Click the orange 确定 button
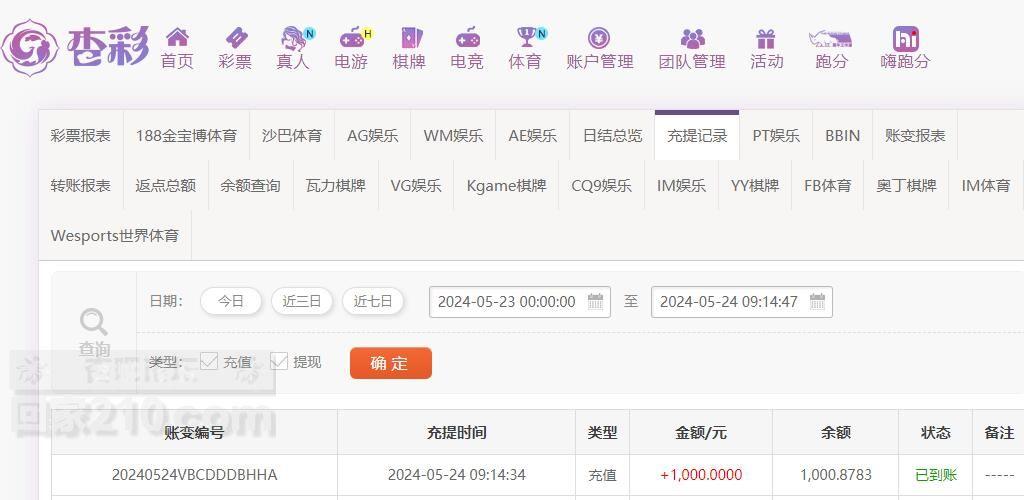 [x=391, y=363]
